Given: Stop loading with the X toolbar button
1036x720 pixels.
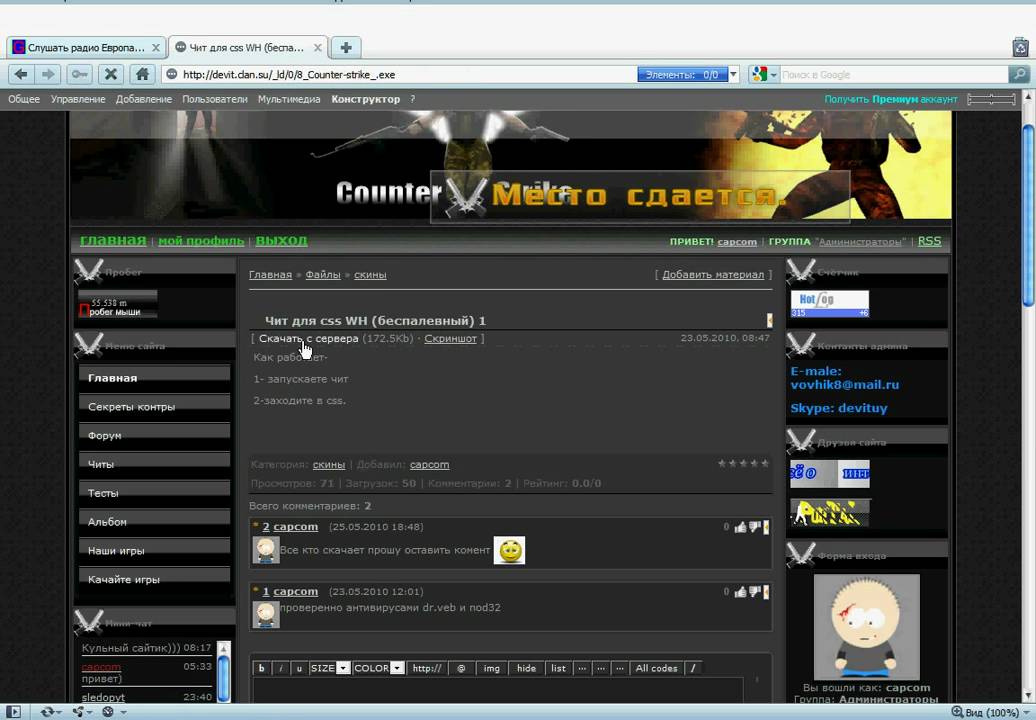Looking at the screenshot, I should [x=111, y=74].
